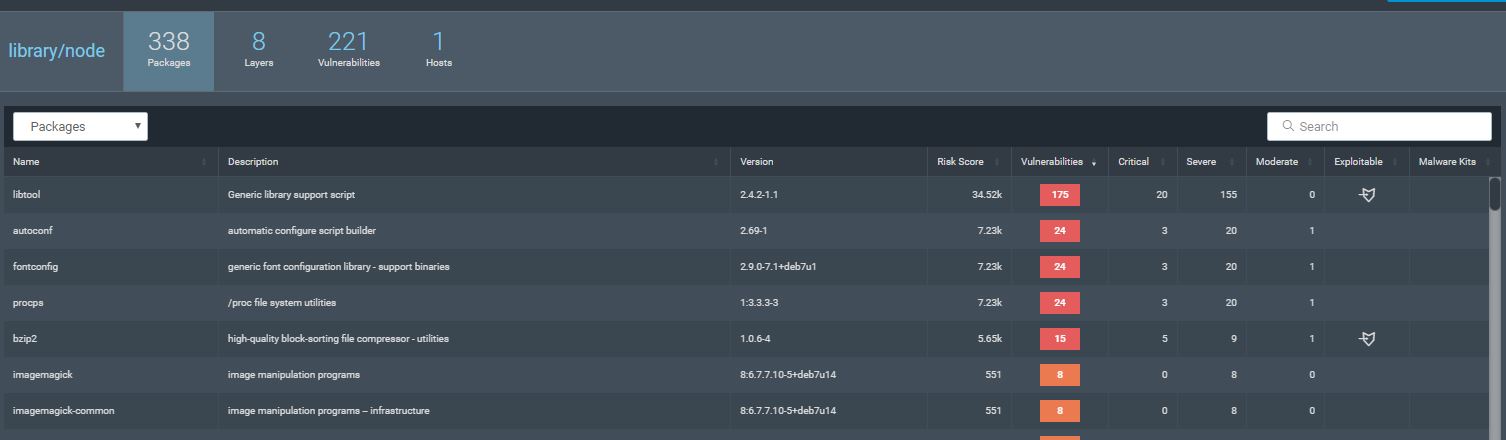The image size is (1506, 440).
Task: Sort table by Severe column
Action: coord(1210,162)
